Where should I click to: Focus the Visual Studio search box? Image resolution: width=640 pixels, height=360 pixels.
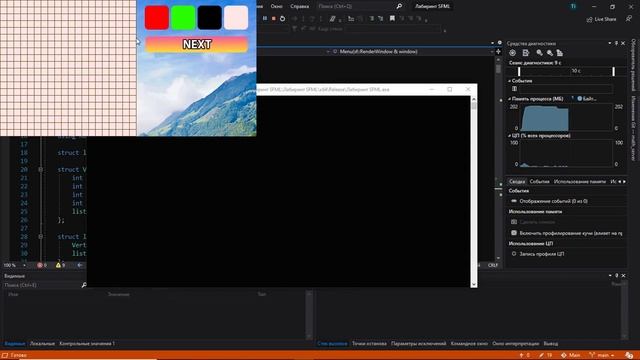(x=355, y=7)
